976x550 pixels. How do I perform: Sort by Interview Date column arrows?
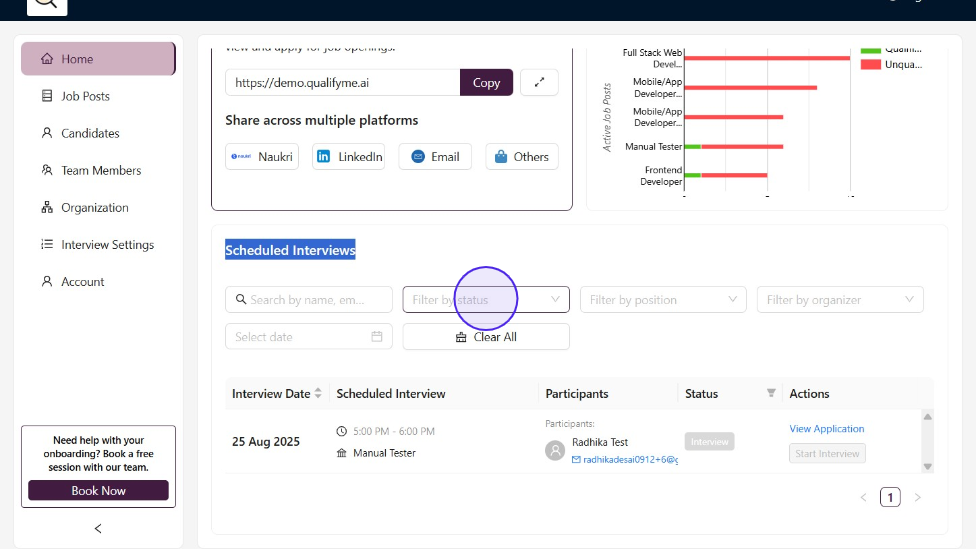(318, 394)
